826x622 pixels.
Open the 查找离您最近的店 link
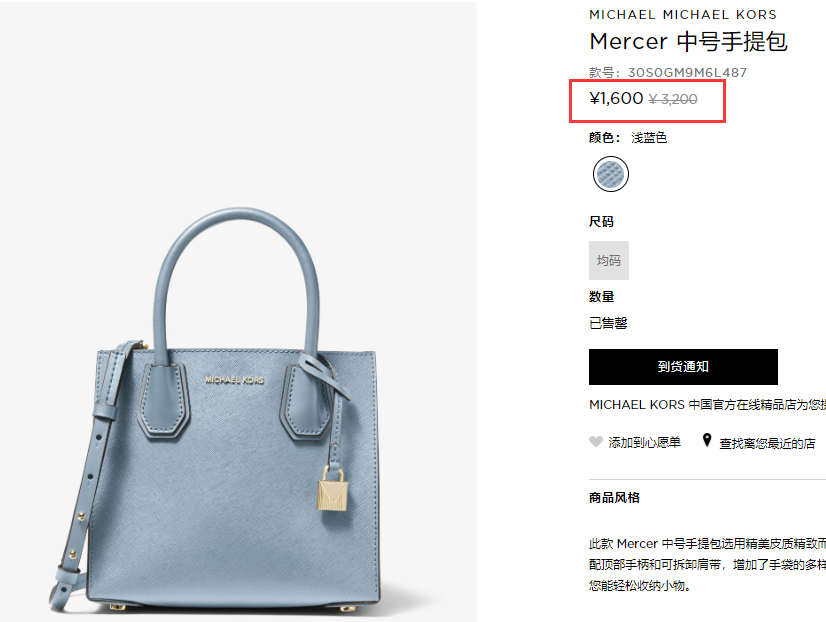pos(767,443)
